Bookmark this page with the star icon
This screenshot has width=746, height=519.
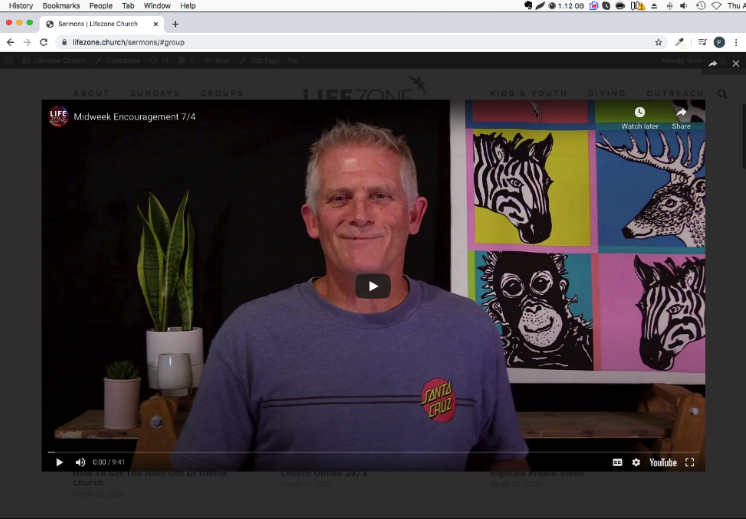[658, 42]
